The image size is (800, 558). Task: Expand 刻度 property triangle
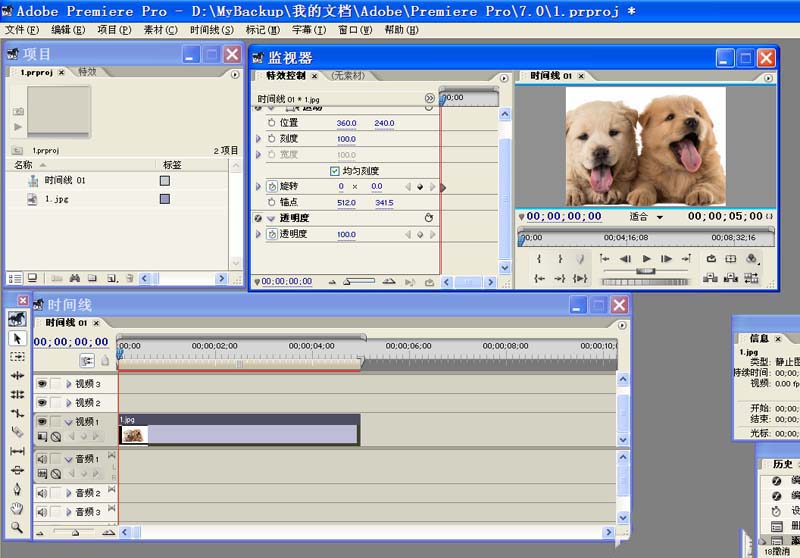258,139
